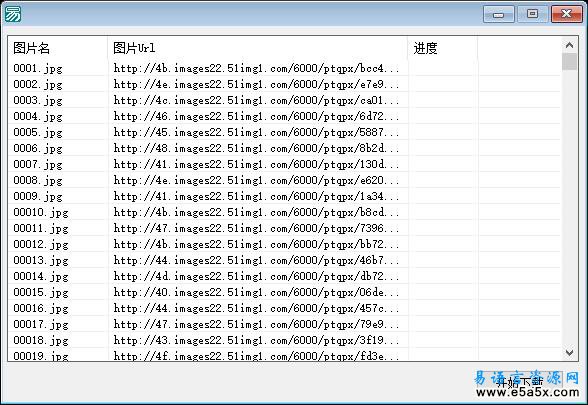Click the URL ending in e7e9

coord(256,84)
